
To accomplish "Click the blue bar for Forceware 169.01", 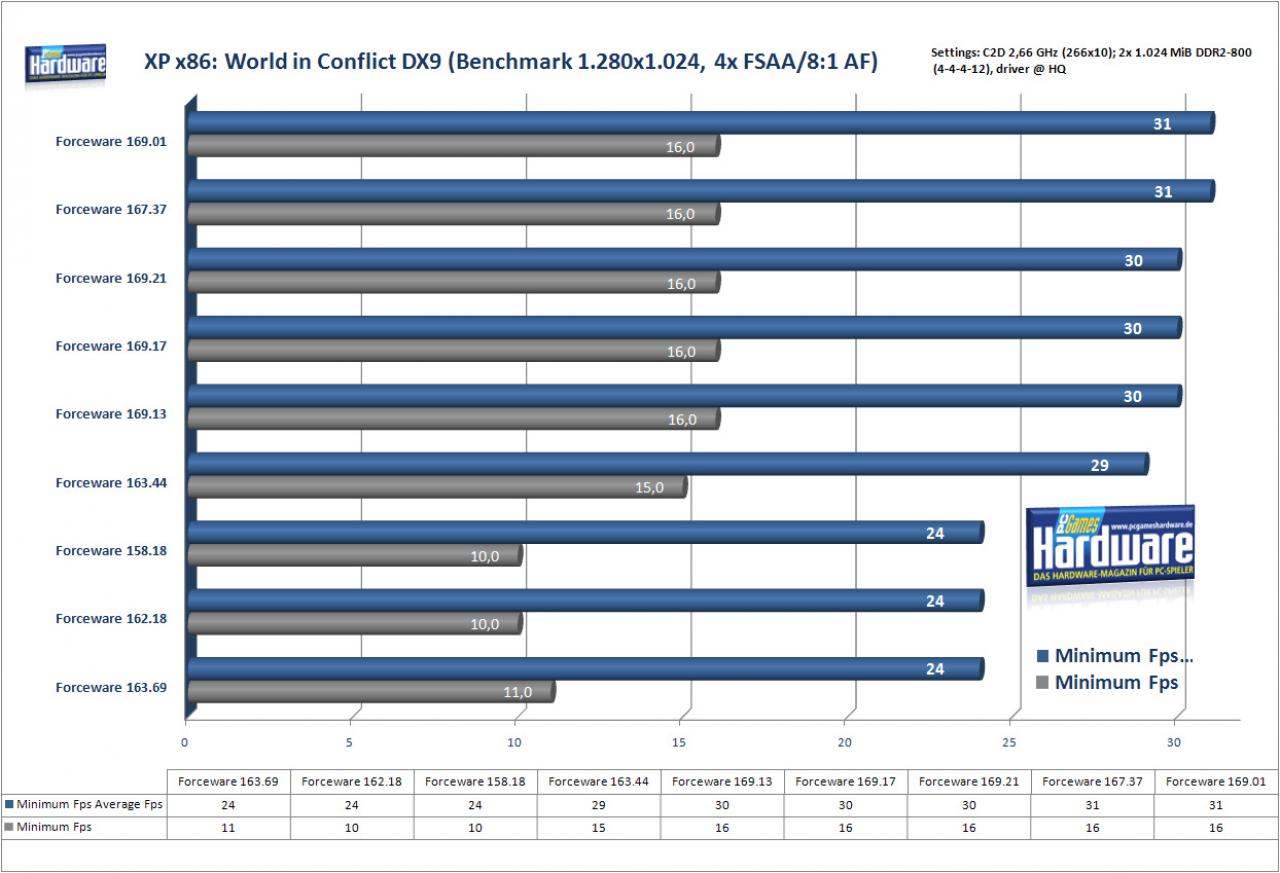I will point(701,123).
